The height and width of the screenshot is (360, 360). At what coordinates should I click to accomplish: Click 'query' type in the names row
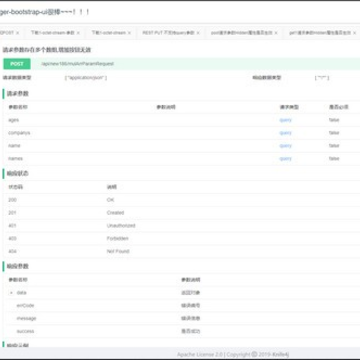pyautogui.click(x=286, y=159)
